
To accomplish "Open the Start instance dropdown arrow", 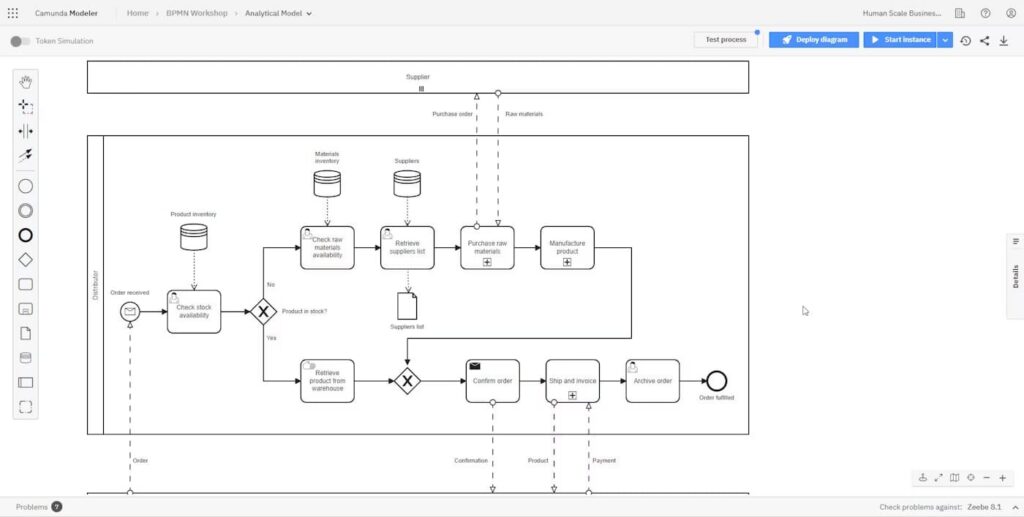I will 946,40.
